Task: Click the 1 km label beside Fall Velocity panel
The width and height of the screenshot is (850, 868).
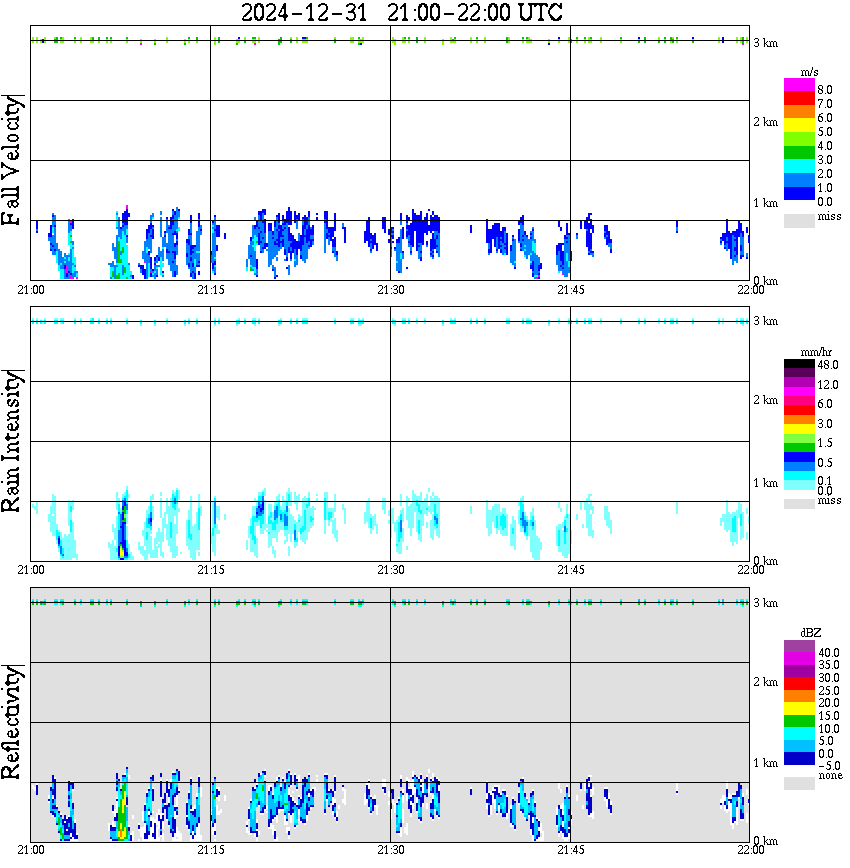Action: pos(765,203)
